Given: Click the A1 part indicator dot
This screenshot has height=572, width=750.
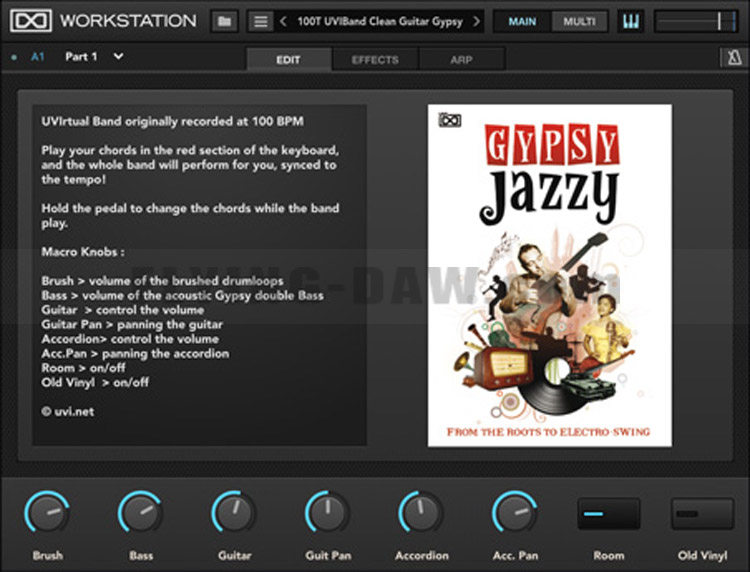Looking at the screenshot, I should coord(14,57).
